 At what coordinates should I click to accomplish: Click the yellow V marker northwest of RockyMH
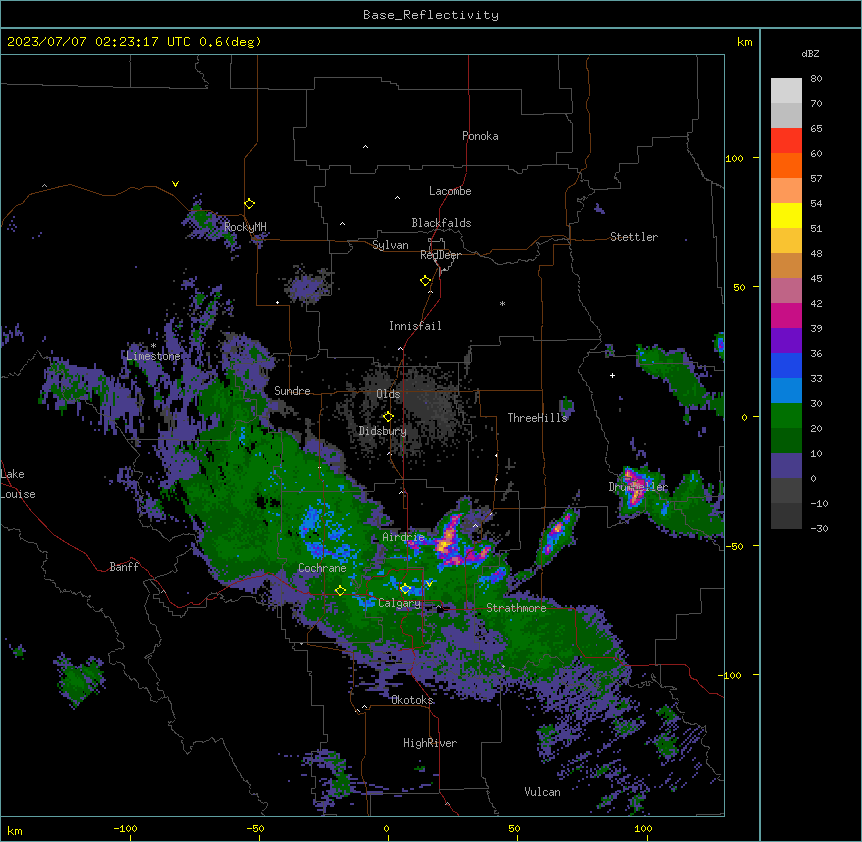(x=175, y=184)
